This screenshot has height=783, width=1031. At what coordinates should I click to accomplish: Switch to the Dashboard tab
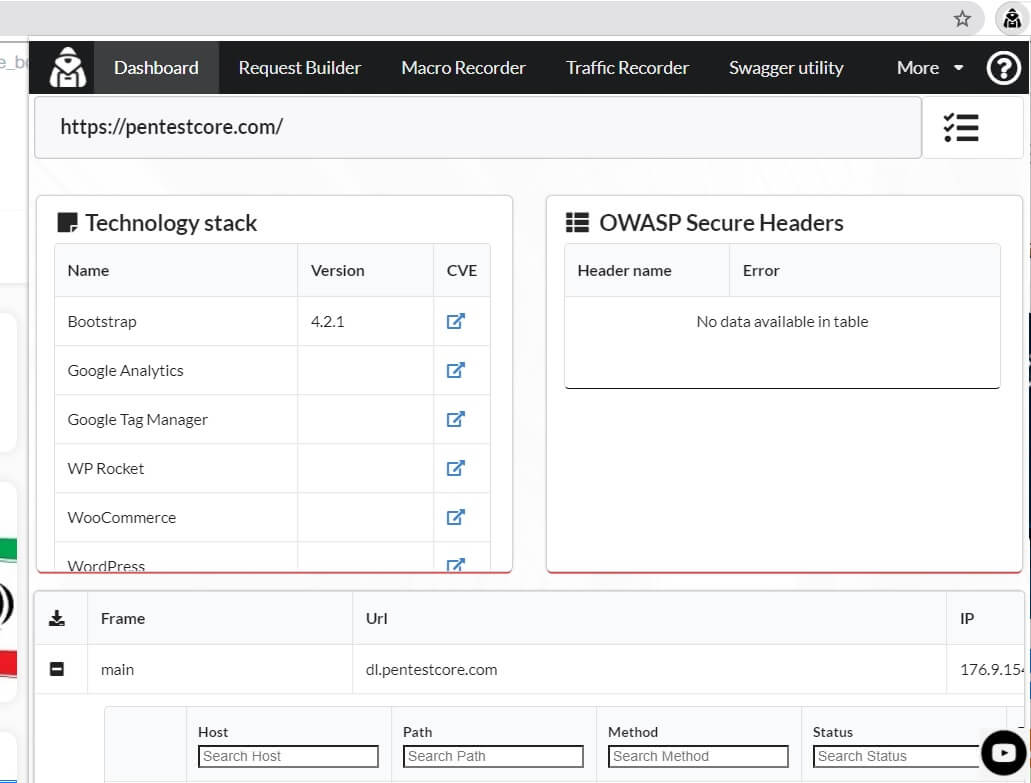(156, 68)
